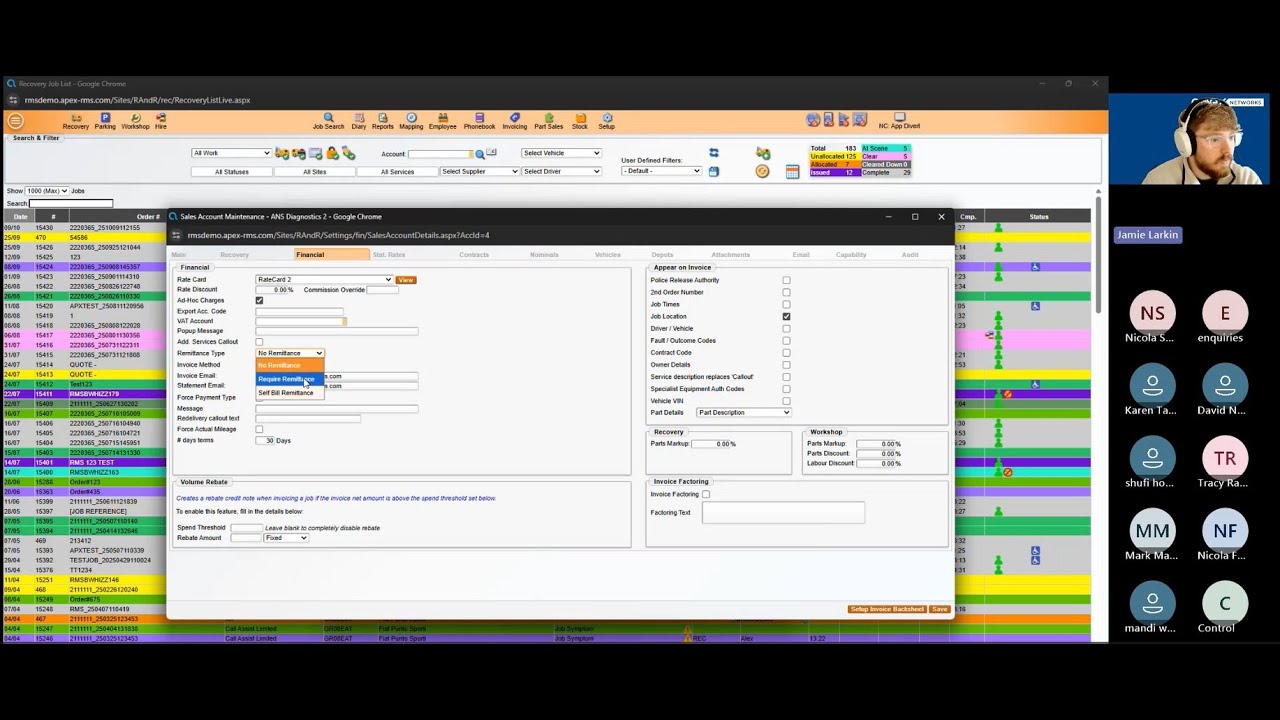Open the Stock icon

click(x=579, y=121)
